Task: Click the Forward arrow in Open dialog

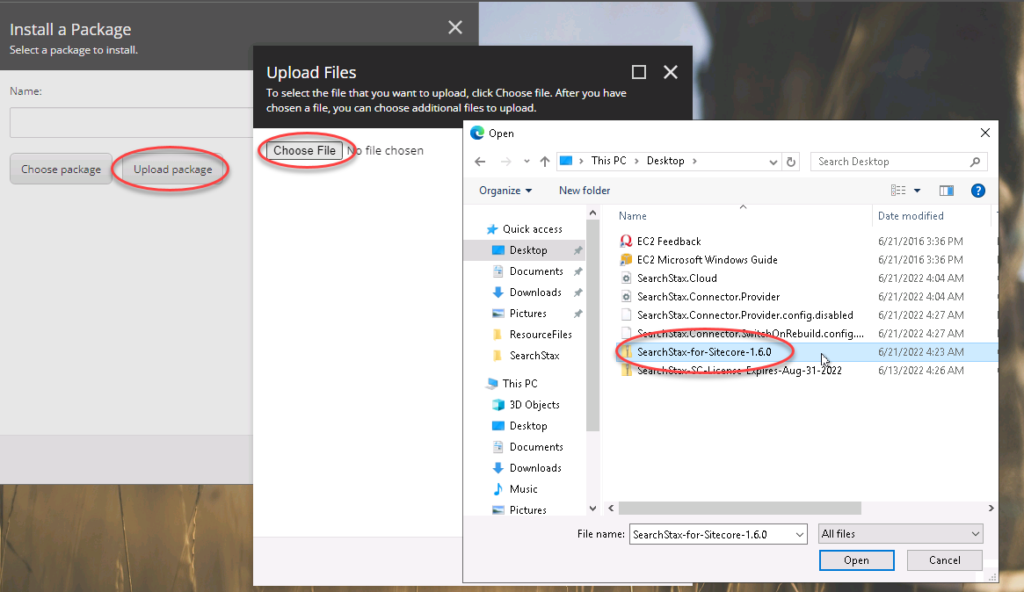Action: pos(505,161)
